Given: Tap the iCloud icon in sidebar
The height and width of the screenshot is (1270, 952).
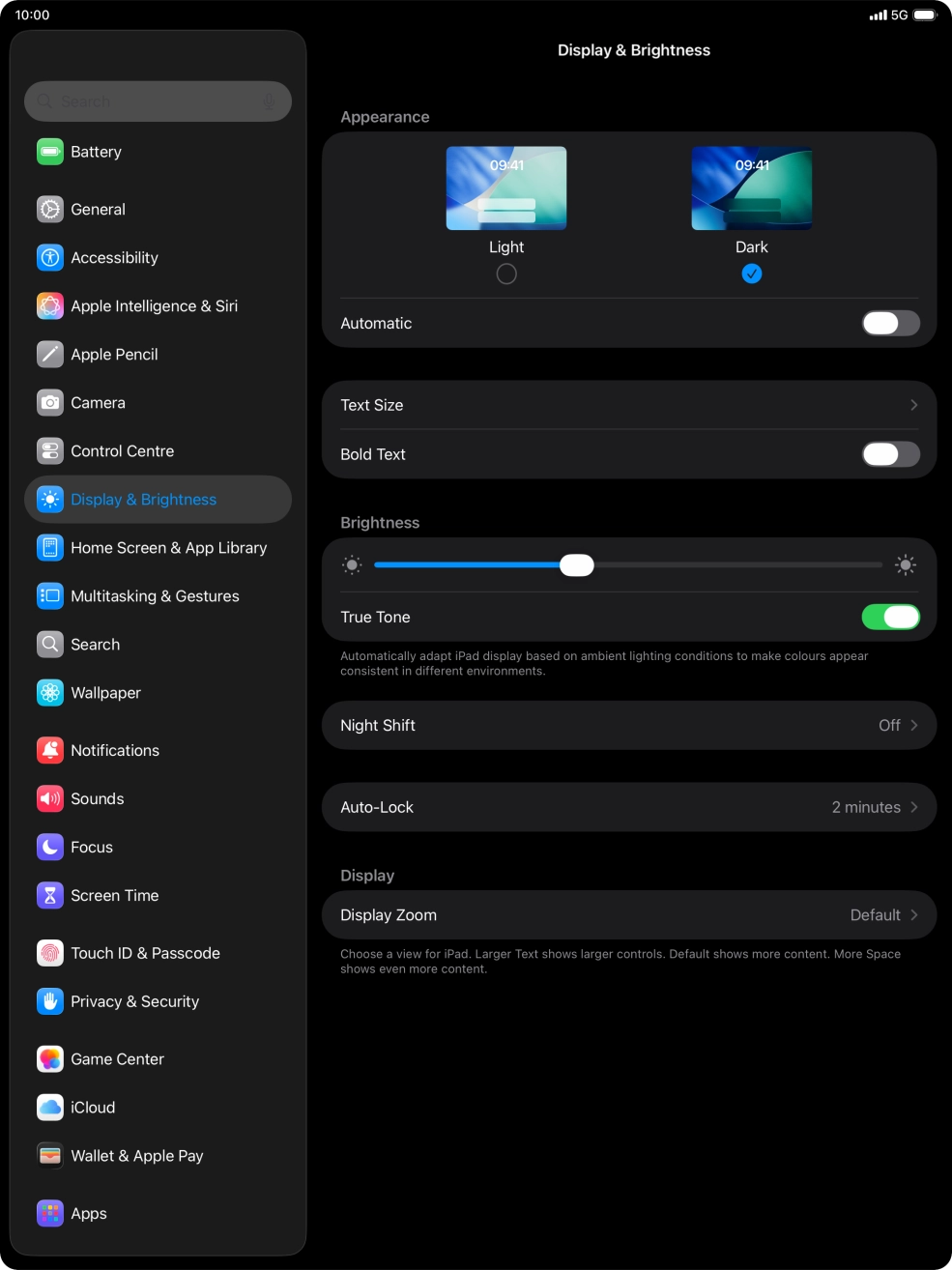Looking at the screenshot, I should (x=50, y=1108).
